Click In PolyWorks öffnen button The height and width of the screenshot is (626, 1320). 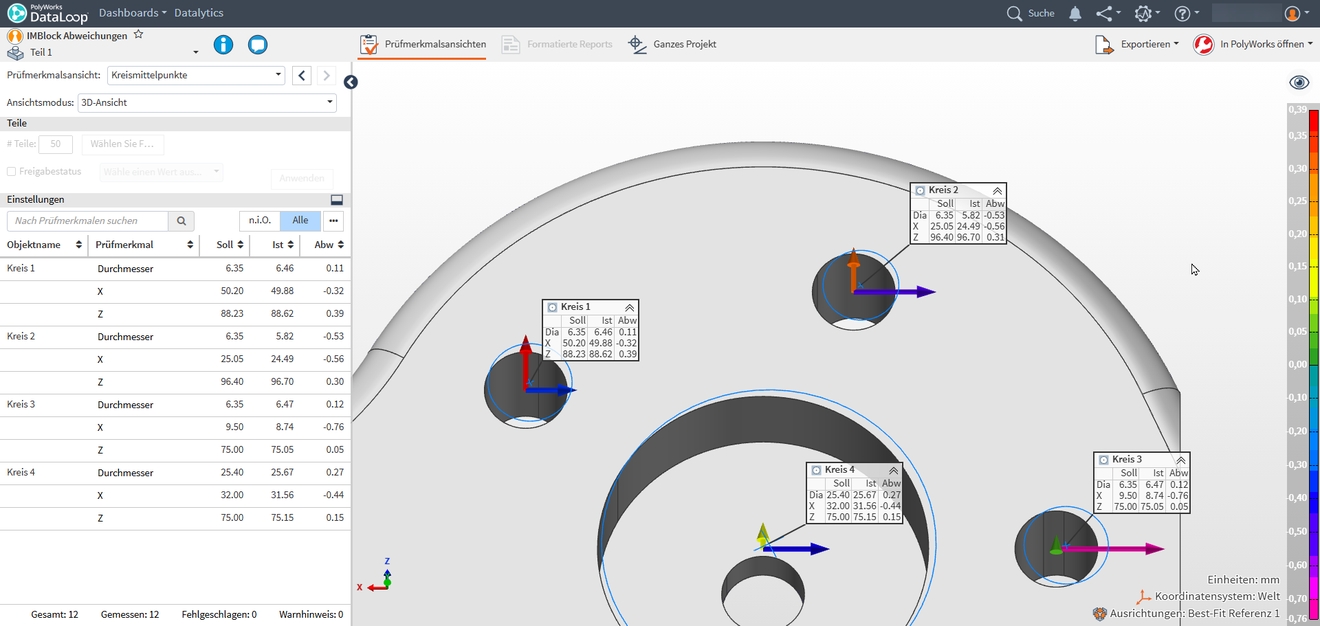[x=1254, y=44]
